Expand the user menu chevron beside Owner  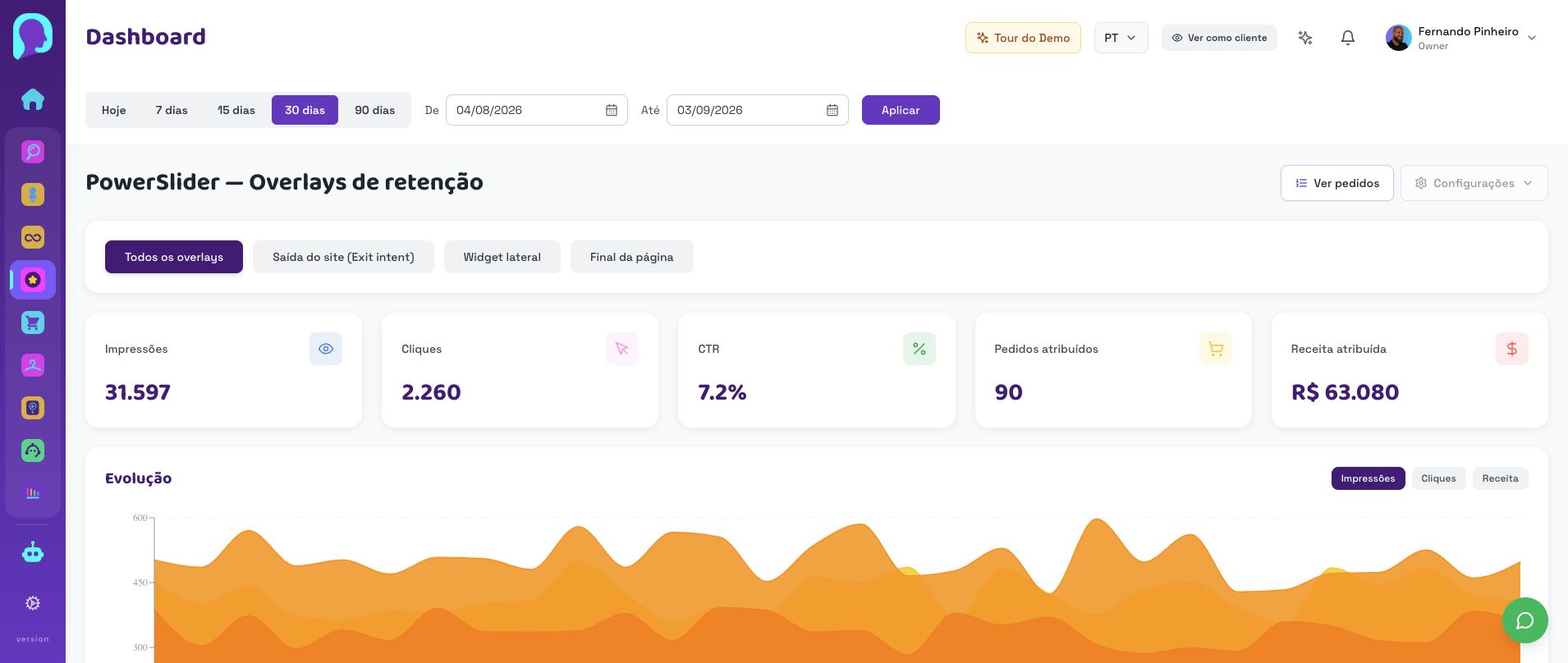coord(1532,38)
